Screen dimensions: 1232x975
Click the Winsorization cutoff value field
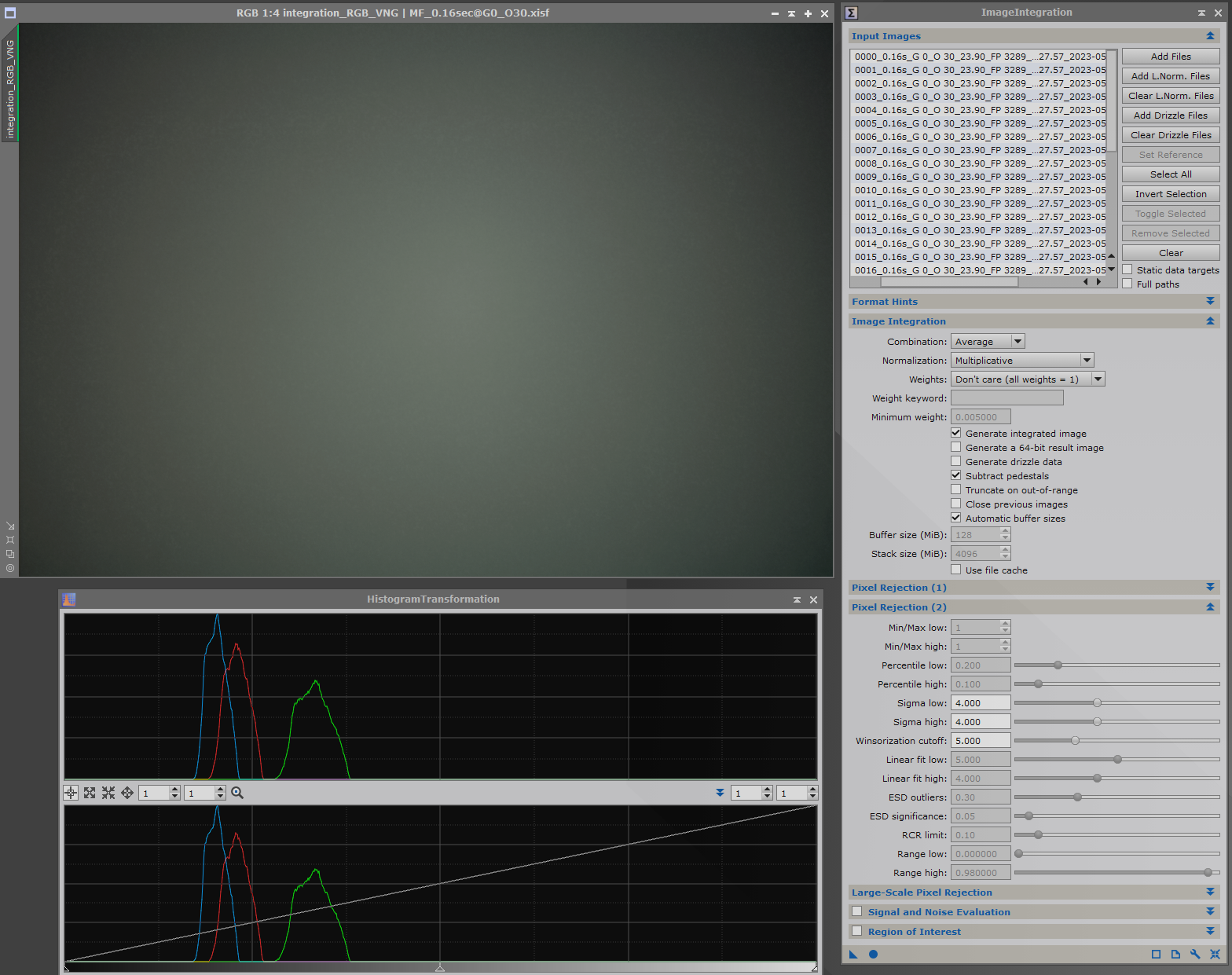point(980,741)
